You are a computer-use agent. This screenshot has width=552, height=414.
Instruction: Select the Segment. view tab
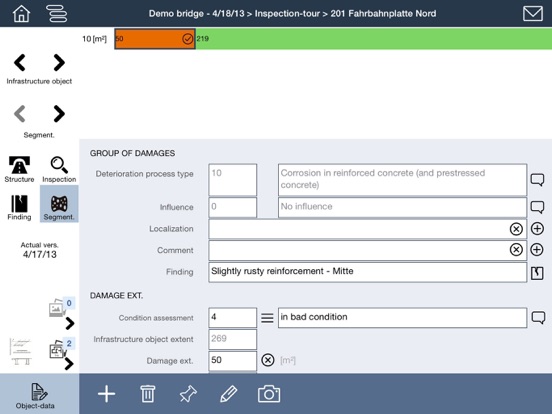pyautogui.click(x=59, y=204)
